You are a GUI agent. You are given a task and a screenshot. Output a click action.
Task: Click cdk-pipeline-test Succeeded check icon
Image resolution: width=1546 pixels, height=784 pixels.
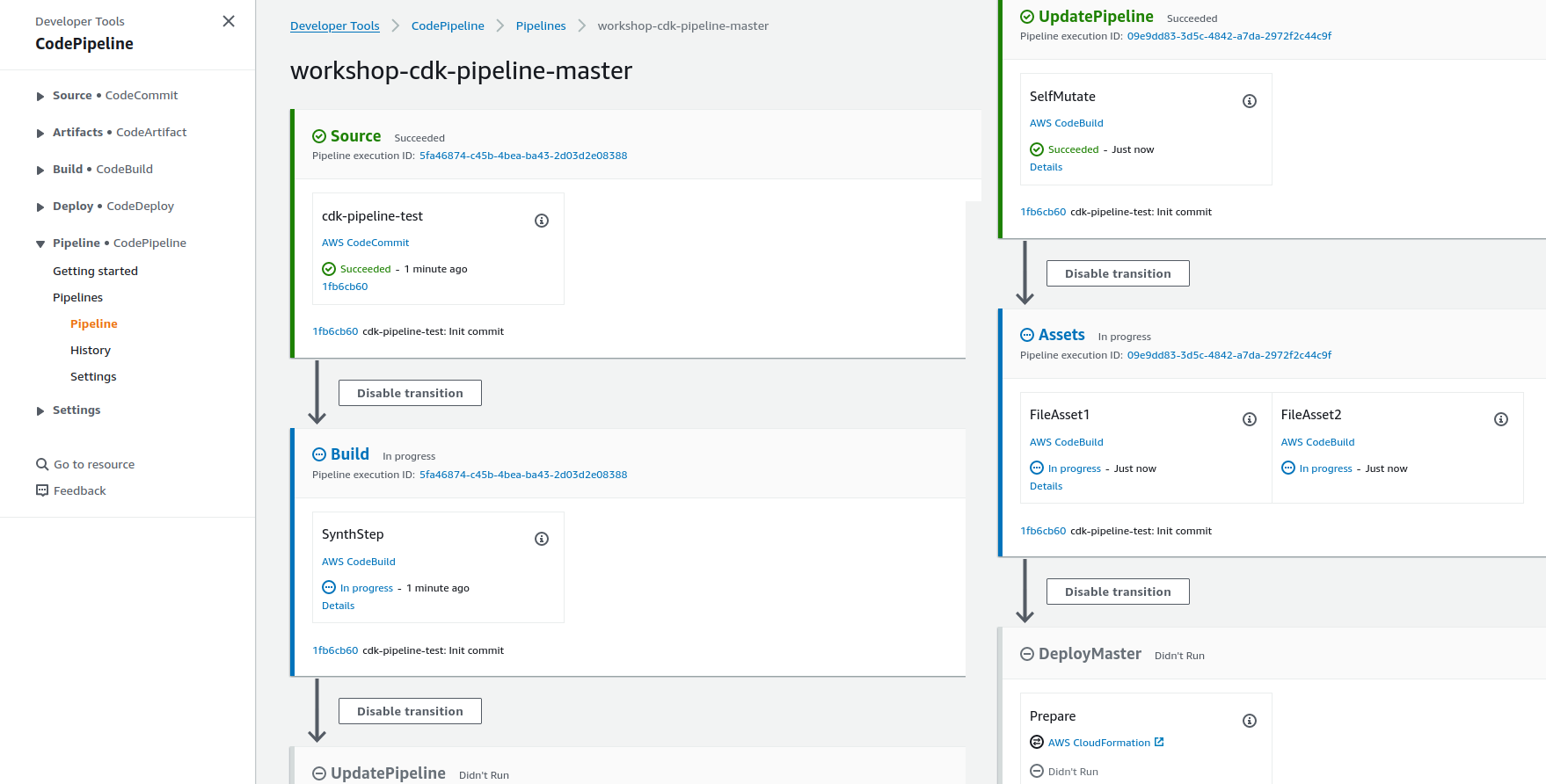(329, 269)
